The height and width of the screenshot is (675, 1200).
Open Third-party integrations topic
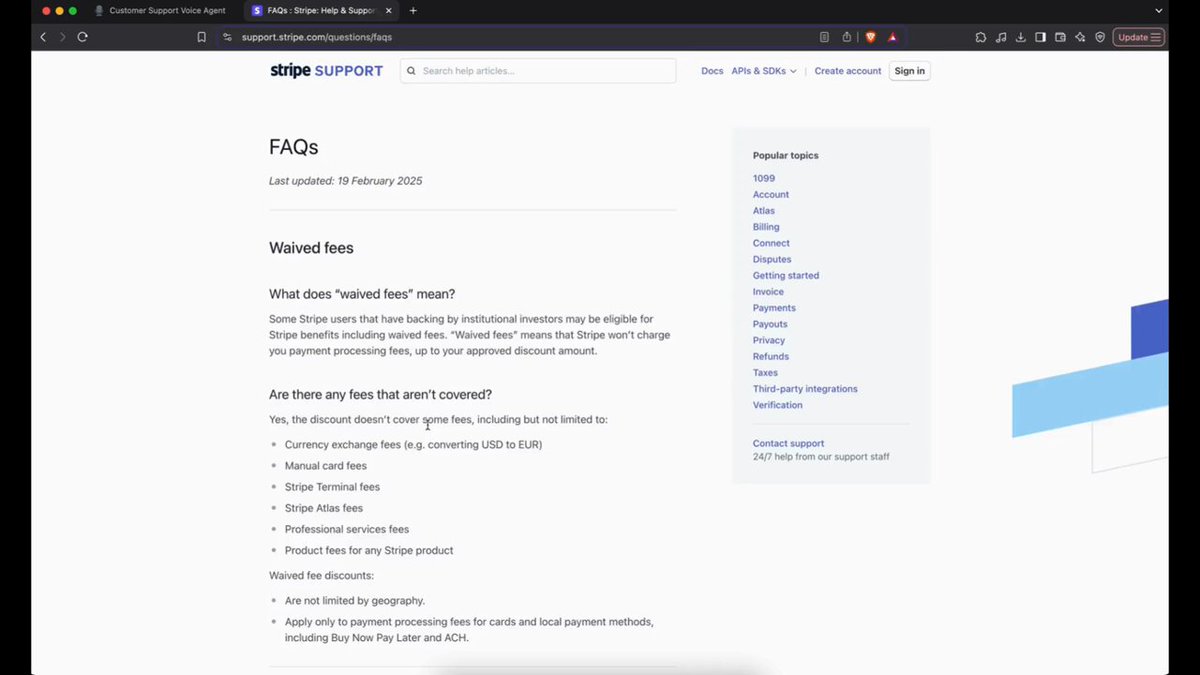pyautogui.click(x=805, y=389)
